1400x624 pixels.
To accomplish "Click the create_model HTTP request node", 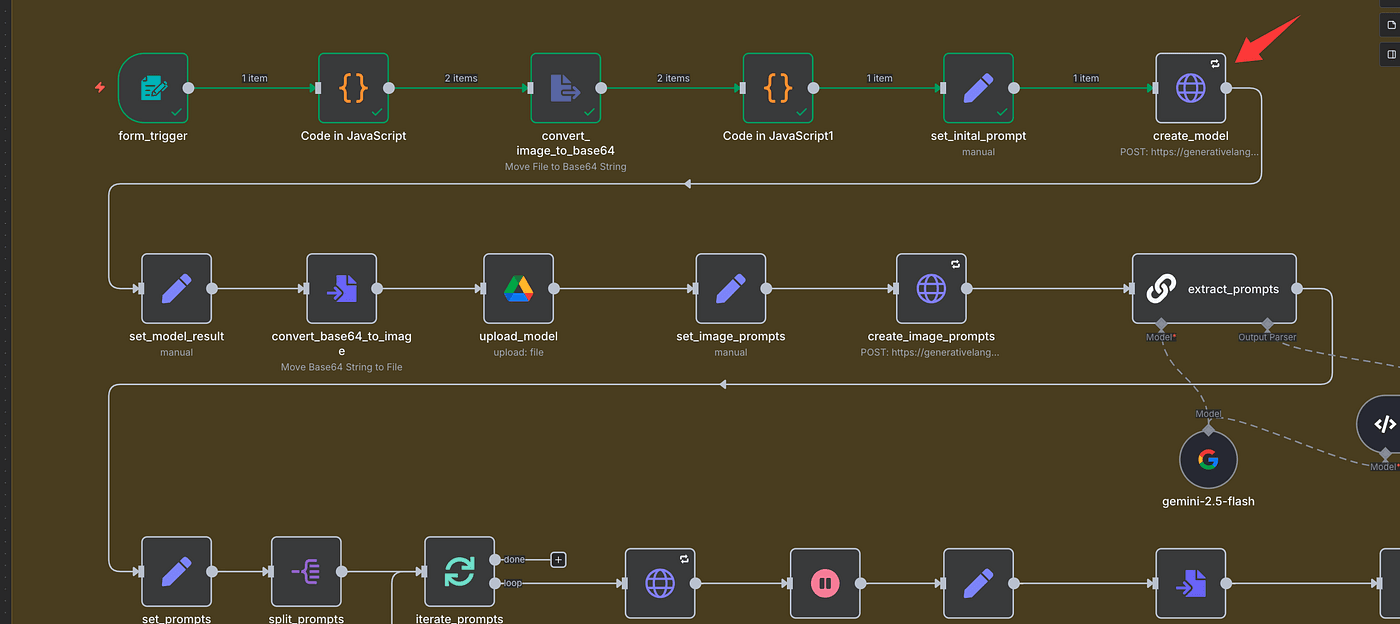I will pos(1190,88).
